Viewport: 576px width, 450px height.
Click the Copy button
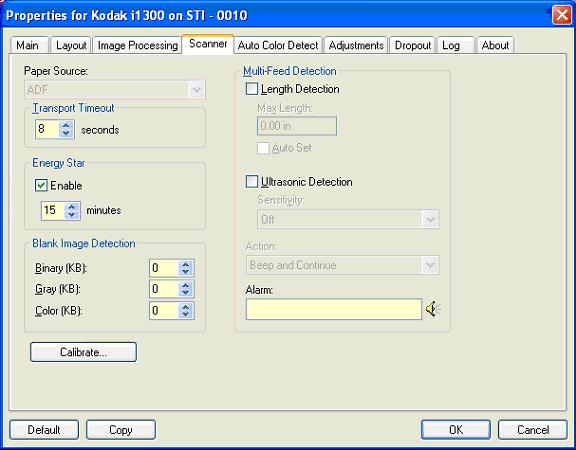coord(121,430)
